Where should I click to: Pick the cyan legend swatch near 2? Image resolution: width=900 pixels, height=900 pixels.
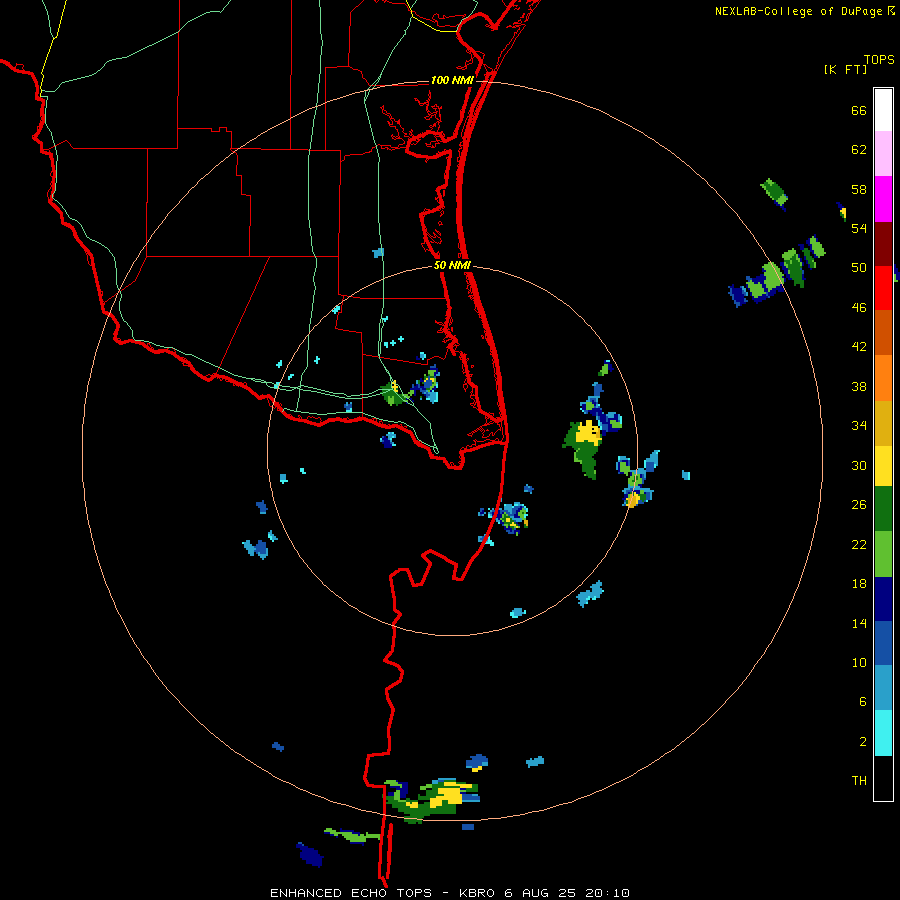click(883, 733)
